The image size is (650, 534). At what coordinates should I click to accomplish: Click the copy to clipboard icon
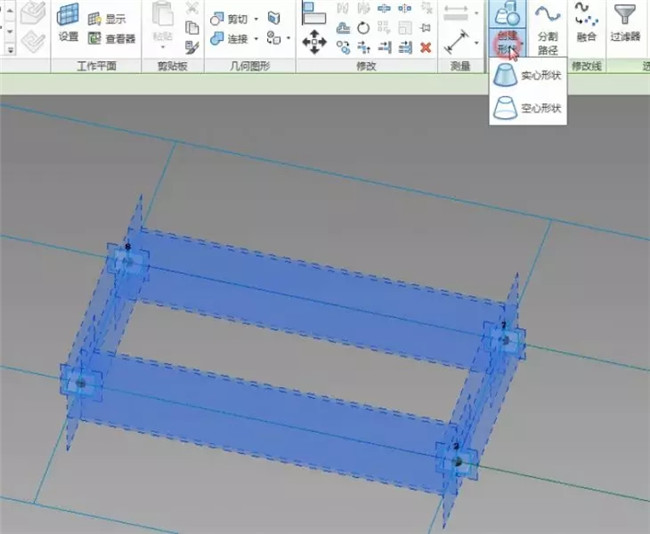pos(192,28)
